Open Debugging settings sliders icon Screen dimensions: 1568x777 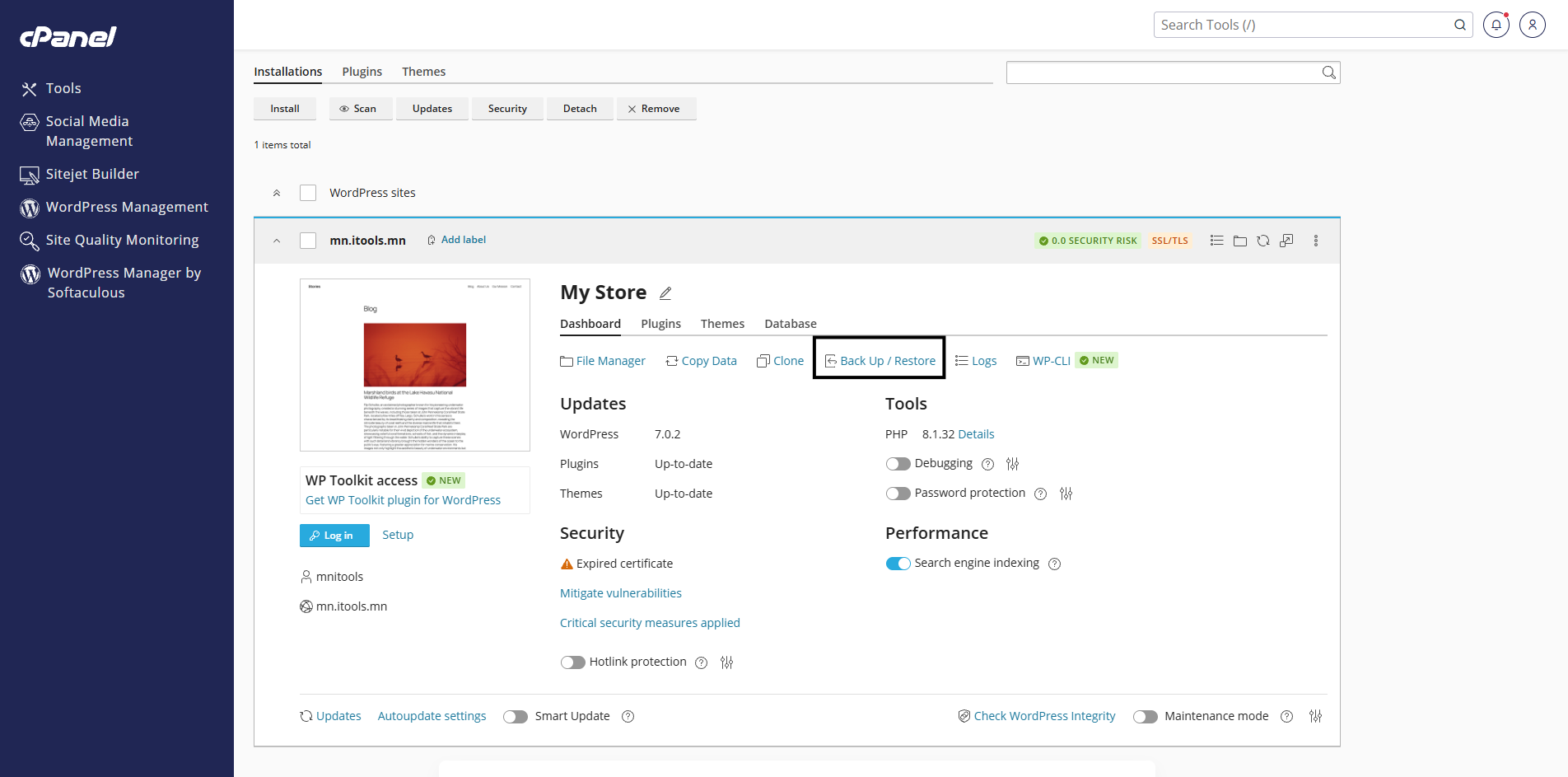point(1013,464)
